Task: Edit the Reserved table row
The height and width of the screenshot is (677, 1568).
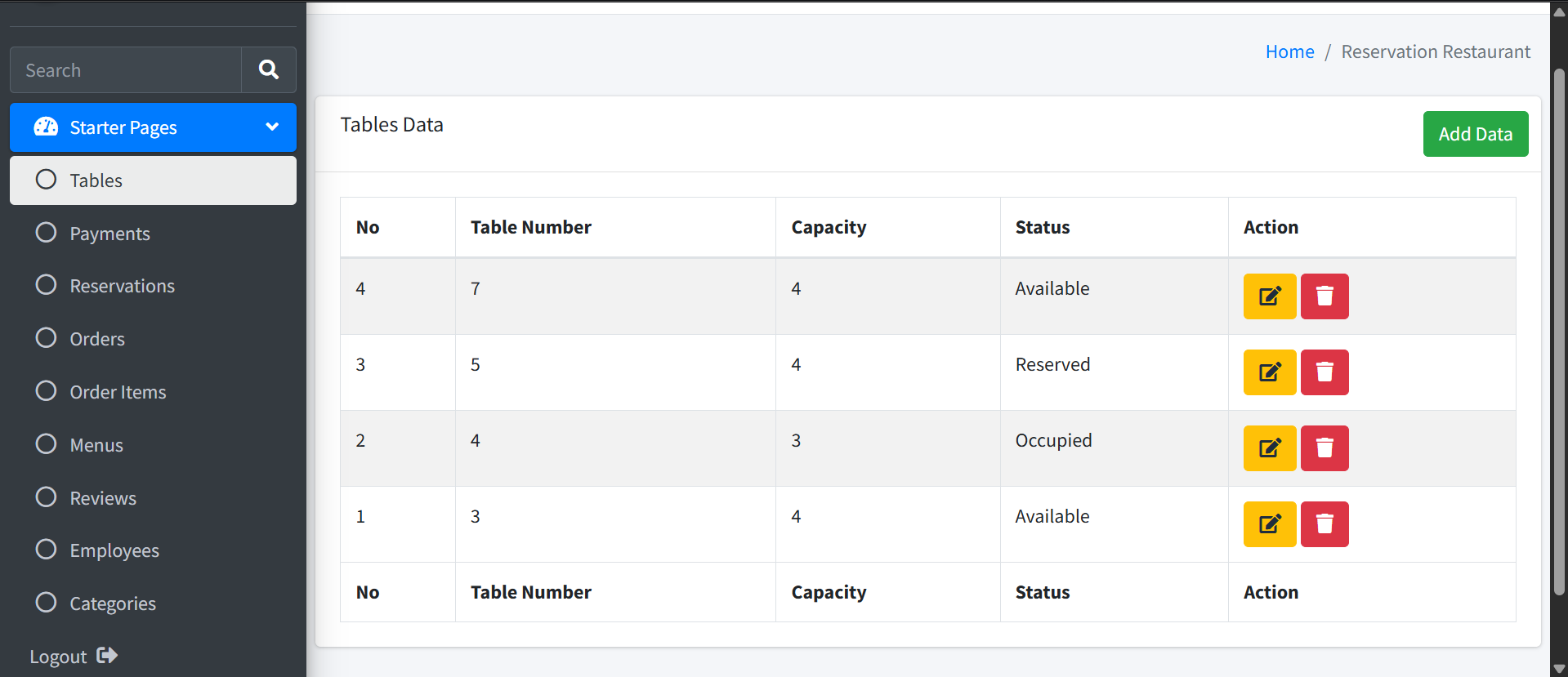Action: (x=1270, y=372)
